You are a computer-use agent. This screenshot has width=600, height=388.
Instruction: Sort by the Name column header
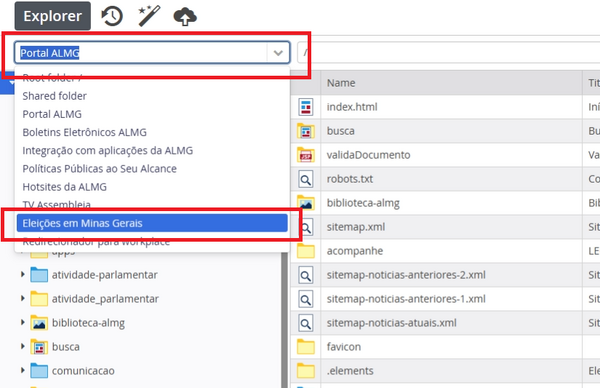click(x=341, y=83)
